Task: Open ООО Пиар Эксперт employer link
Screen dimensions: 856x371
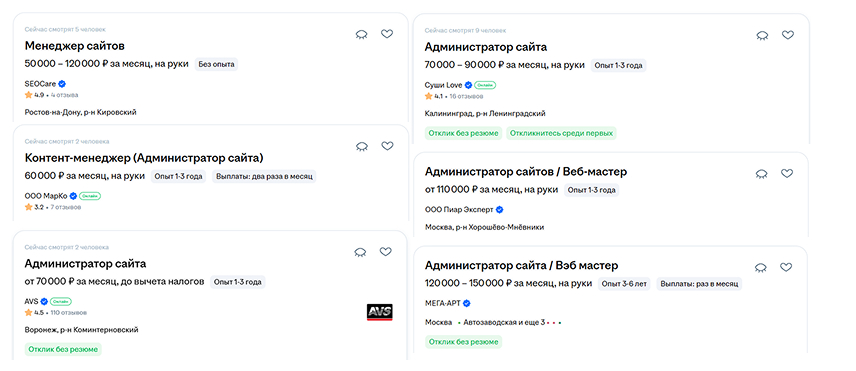Action: coord(459,210)
